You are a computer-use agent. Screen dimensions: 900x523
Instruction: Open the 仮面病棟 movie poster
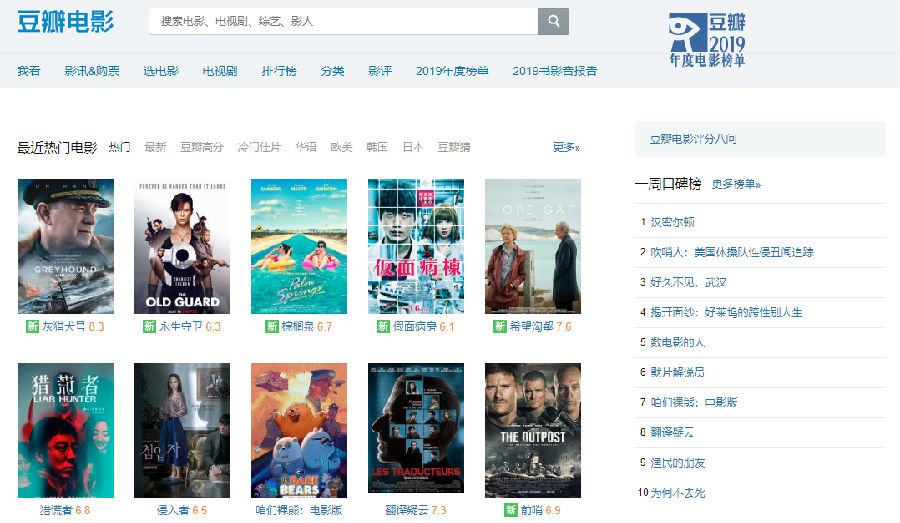pos(416,246)
